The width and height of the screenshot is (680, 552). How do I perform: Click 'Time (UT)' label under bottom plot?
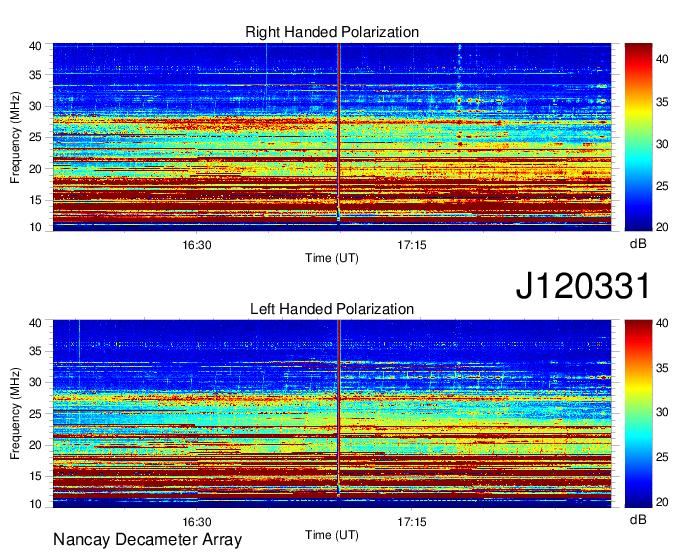pyautogui.click(x=332, y=535)
